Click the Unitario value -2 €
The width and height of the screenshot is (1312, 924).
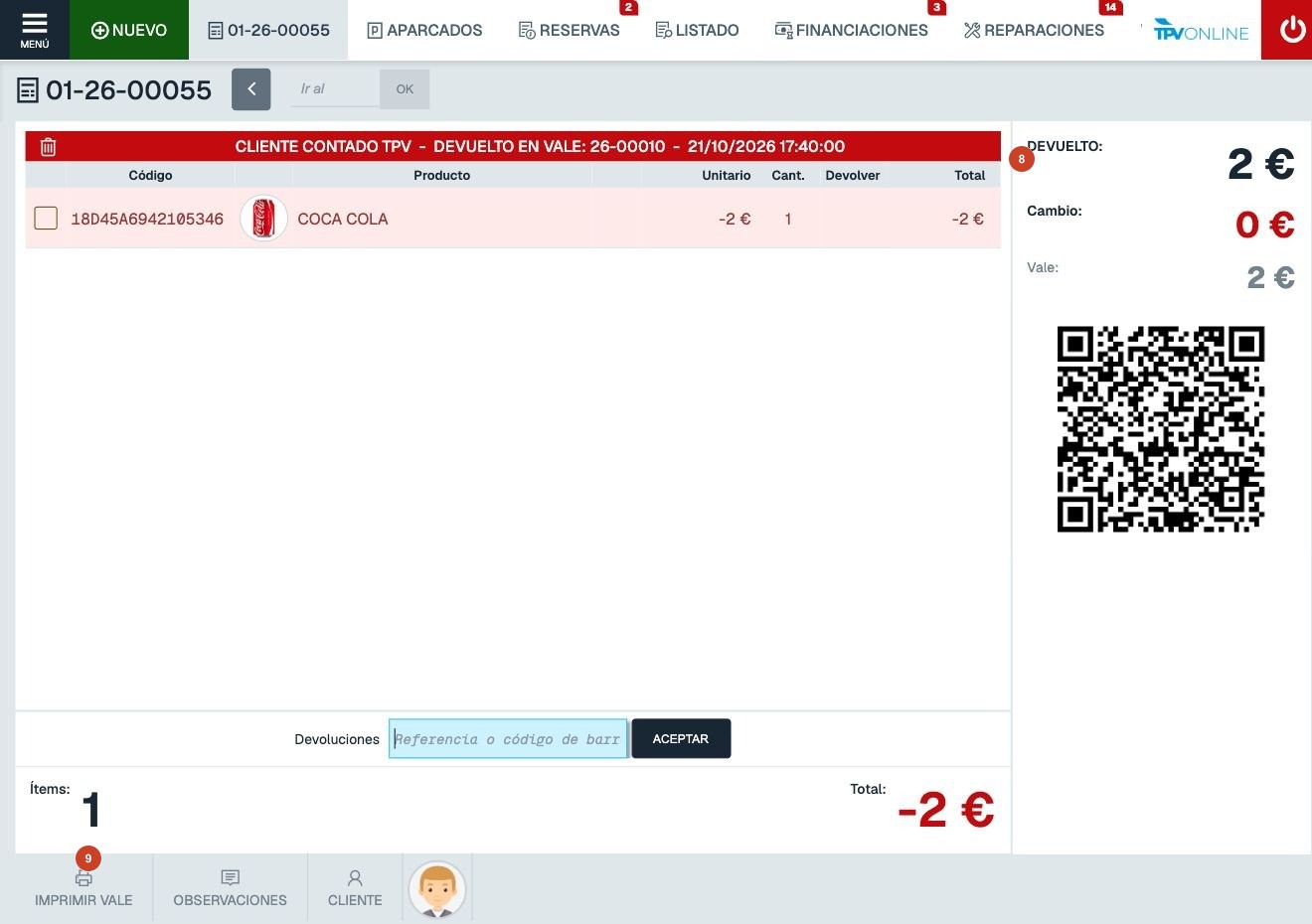[735, 219]
